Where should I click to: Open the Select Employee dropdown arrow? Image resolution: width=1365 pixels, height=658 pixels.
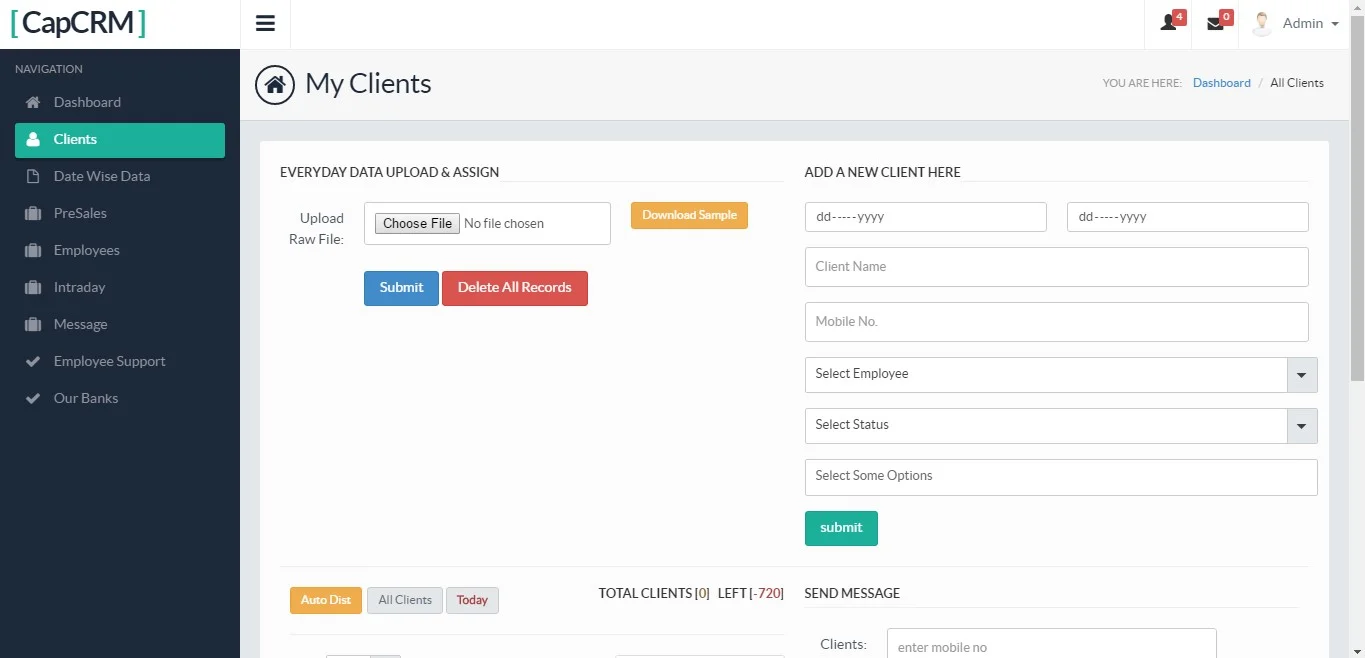pos(1301,375)
